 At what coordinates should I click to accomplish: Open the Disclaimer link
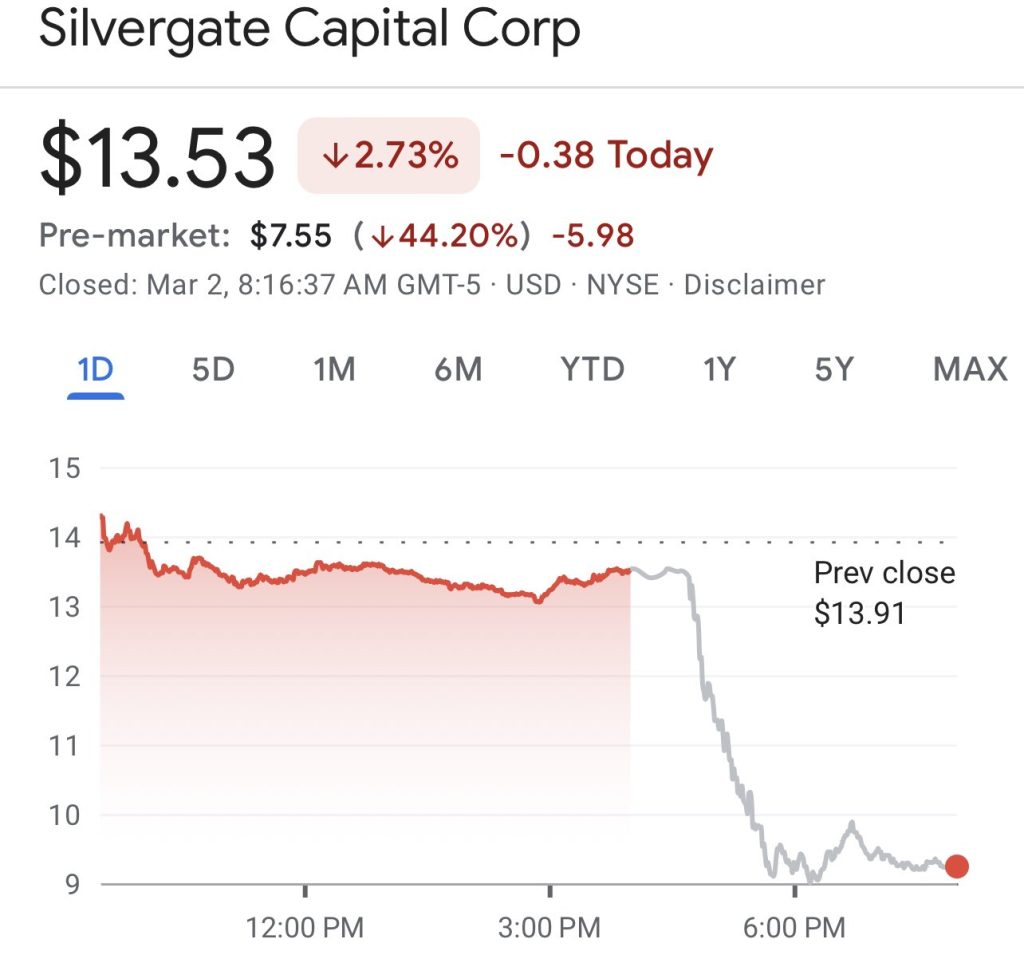click(x=754, y=284)
